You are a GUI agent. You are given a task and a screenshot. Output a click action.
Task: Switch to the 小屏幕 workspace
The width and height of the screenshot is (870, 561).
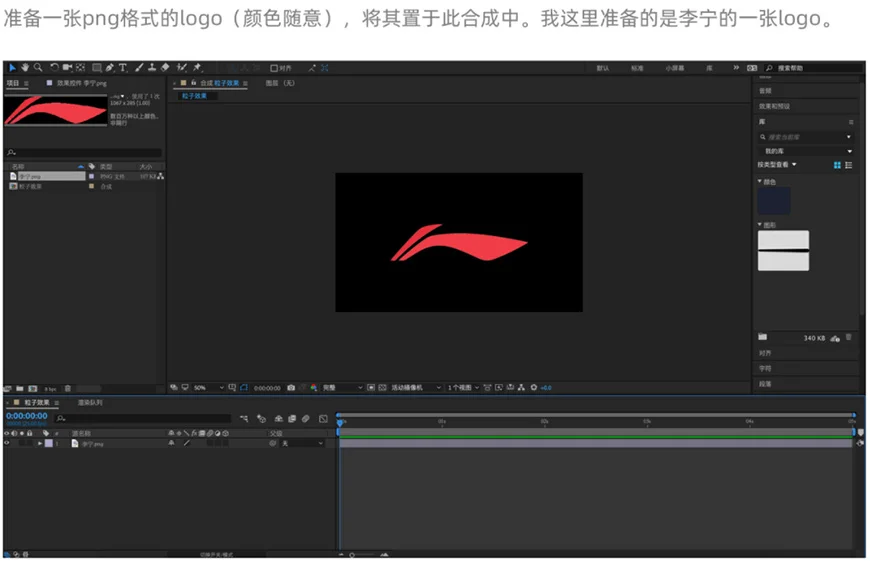pyautogui.click(x=675, y=68)
